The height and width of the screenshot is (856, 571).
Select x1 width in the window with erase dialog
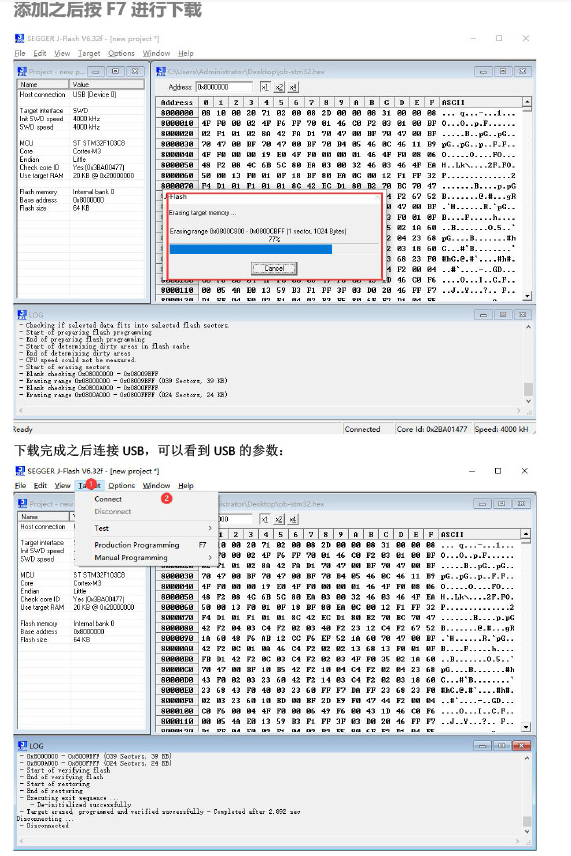265,87
